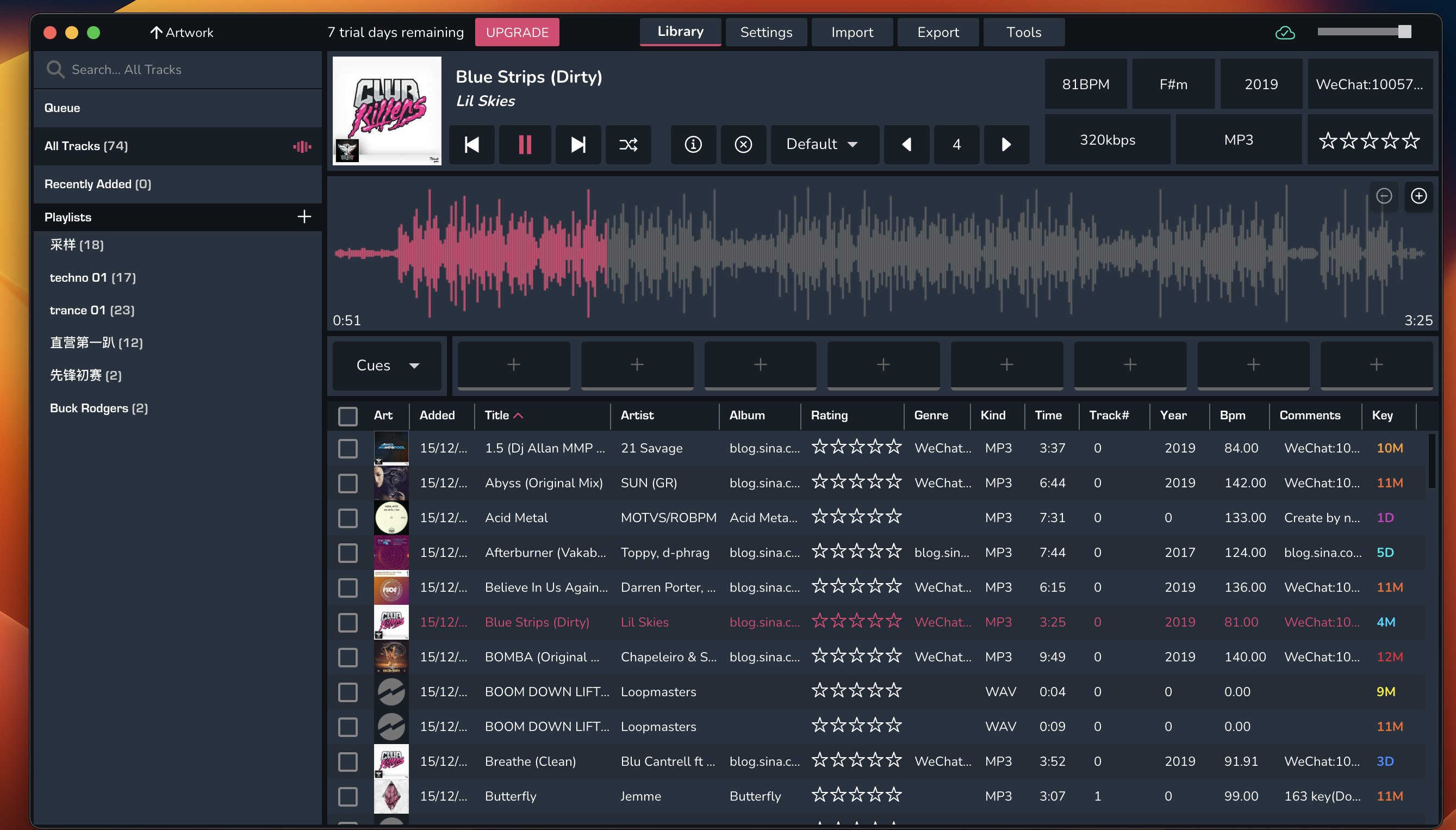Image resolution: width=1456 pixels, height=830 pixels.
Task: Skip to the previous track
Action: coord(472,144)
